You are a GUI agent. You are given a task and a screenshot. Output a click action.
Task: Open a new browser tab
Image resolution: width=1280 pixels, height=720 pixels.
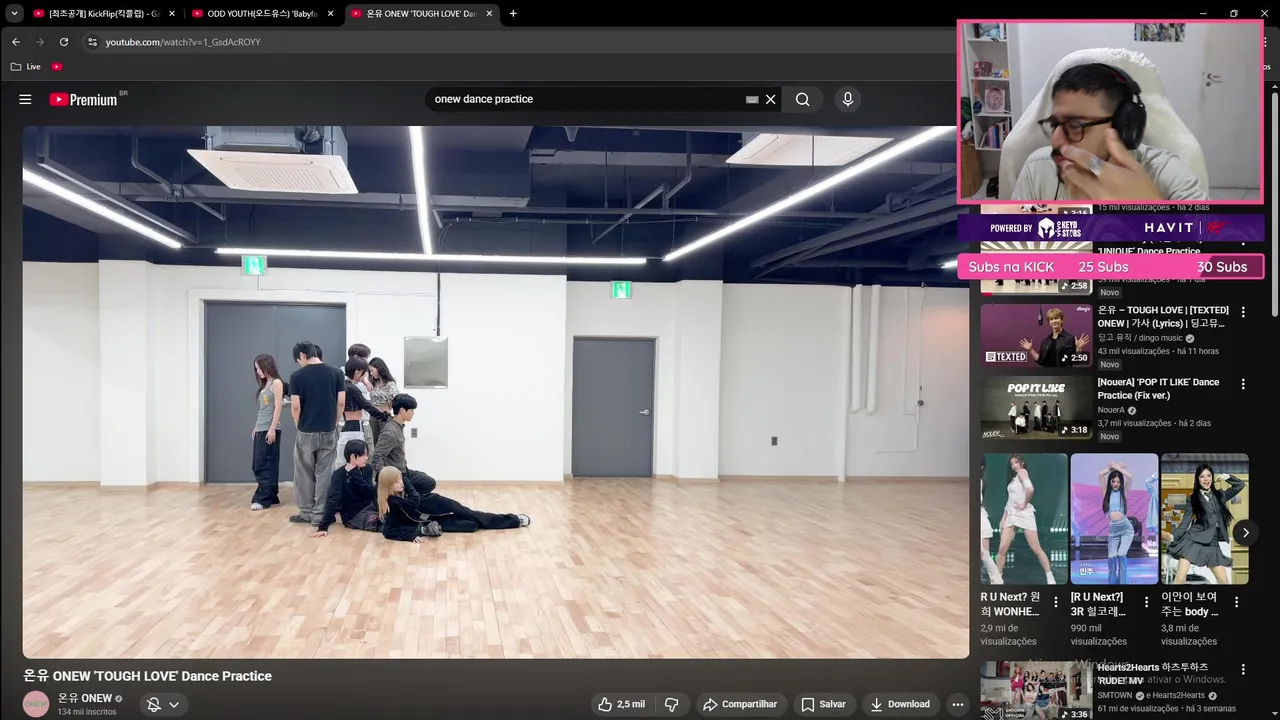point(513,14)
